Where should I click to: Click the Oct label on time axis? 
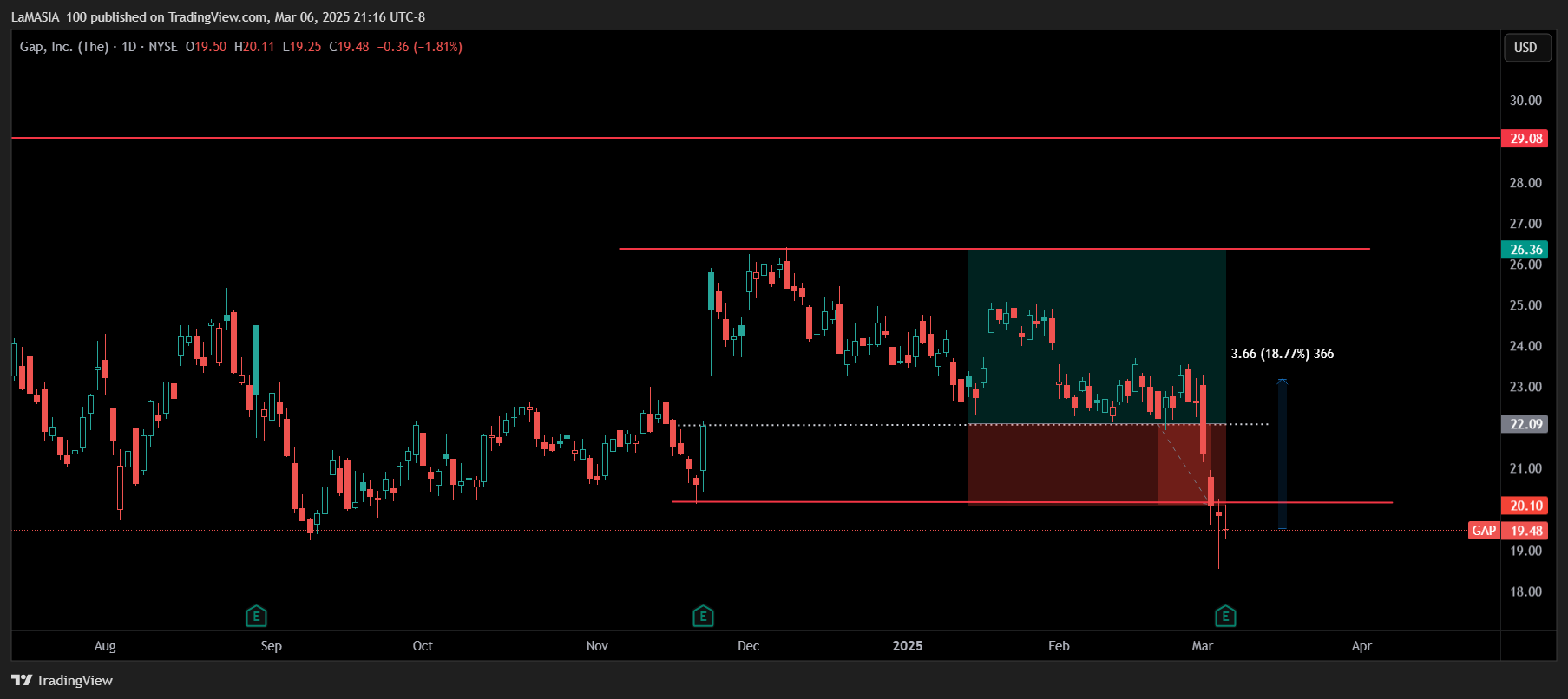pos(423,646)
